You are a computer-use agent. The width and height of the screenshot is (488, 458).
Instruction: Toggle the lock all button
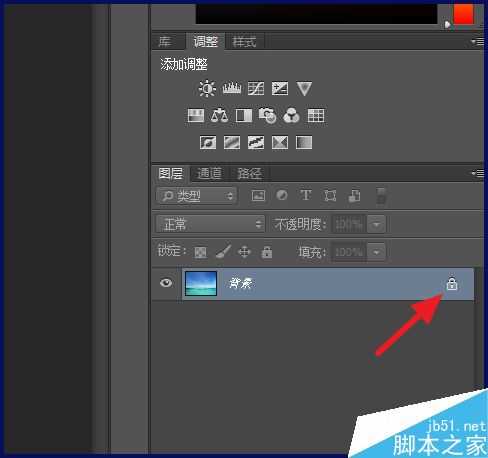pos(266,252)
